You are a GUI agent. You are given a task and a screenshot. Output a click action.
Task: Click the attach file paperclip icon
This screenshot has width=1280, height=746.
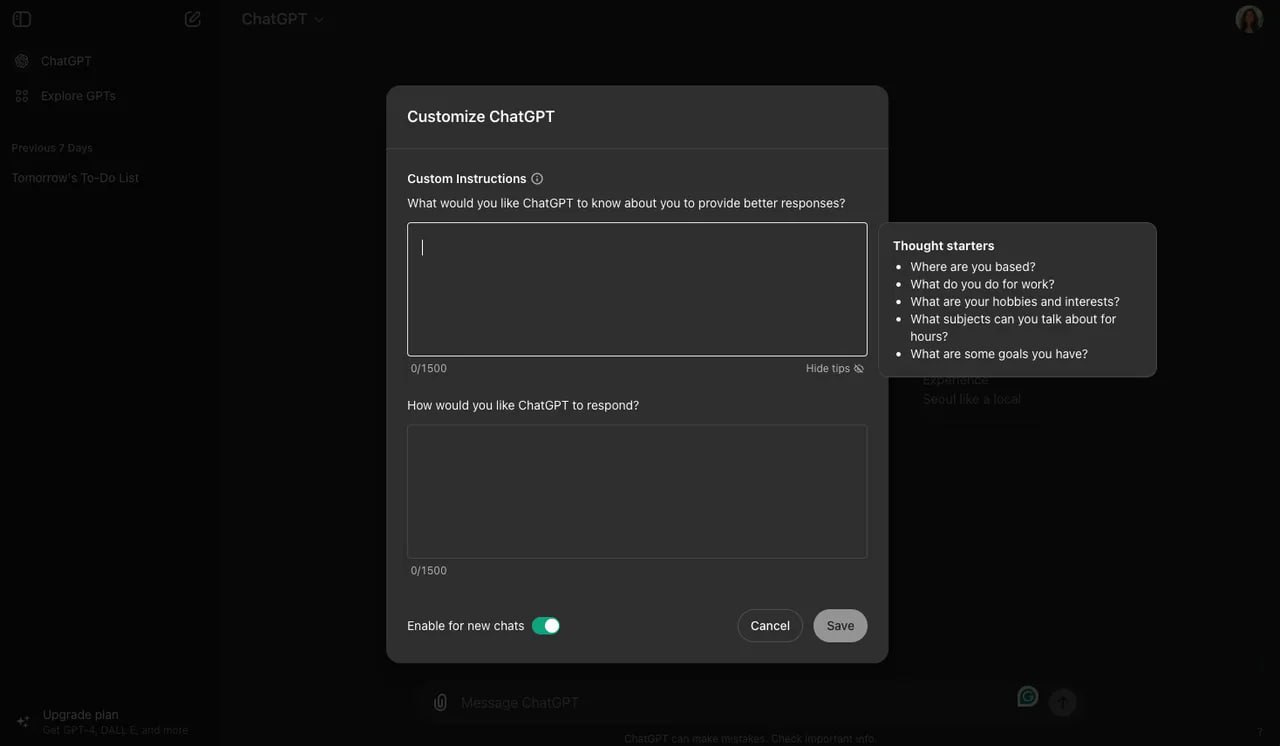click(x=440, y=702)
